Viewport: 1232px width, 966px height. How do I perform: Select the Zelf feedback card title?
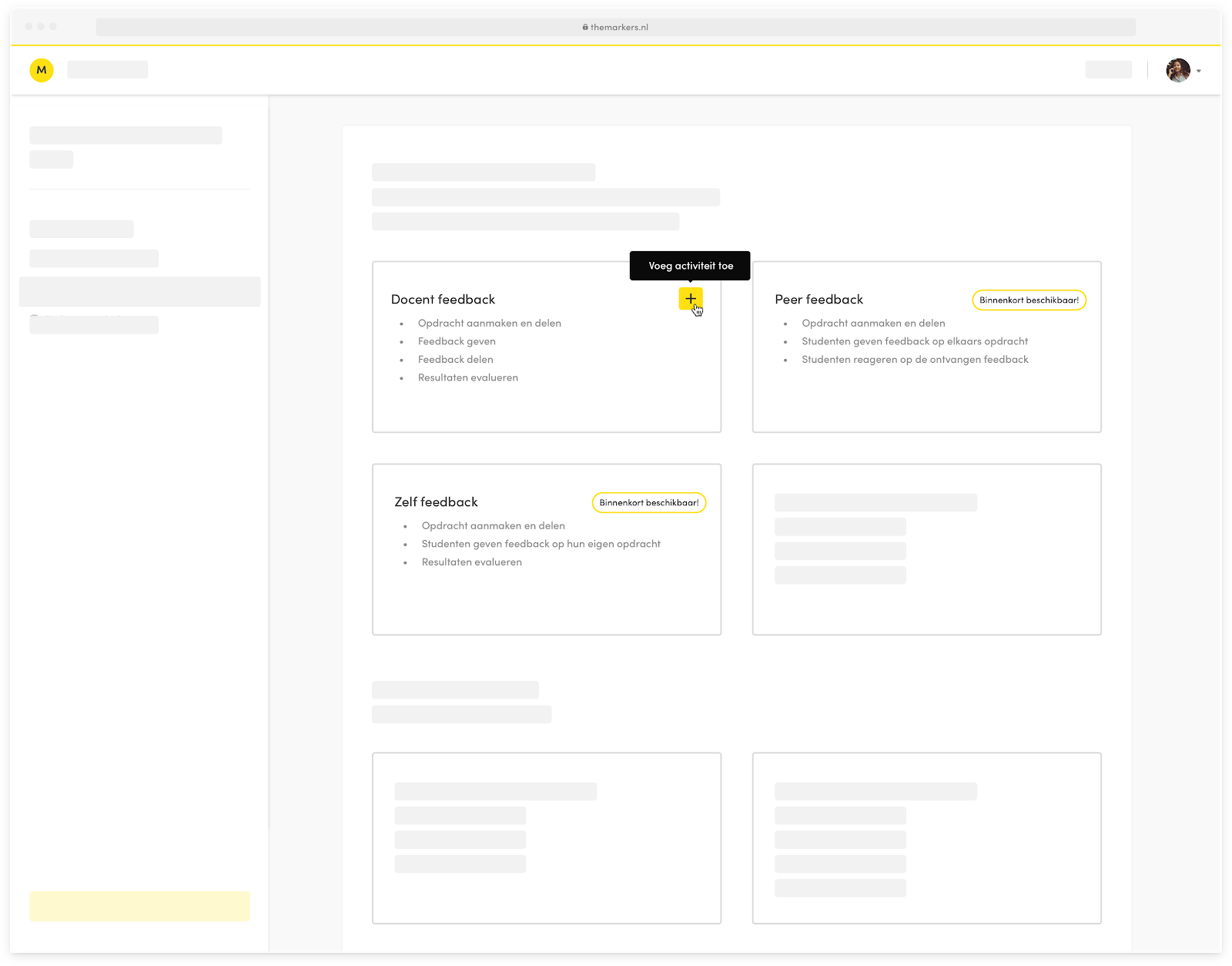tap(436, 502)
